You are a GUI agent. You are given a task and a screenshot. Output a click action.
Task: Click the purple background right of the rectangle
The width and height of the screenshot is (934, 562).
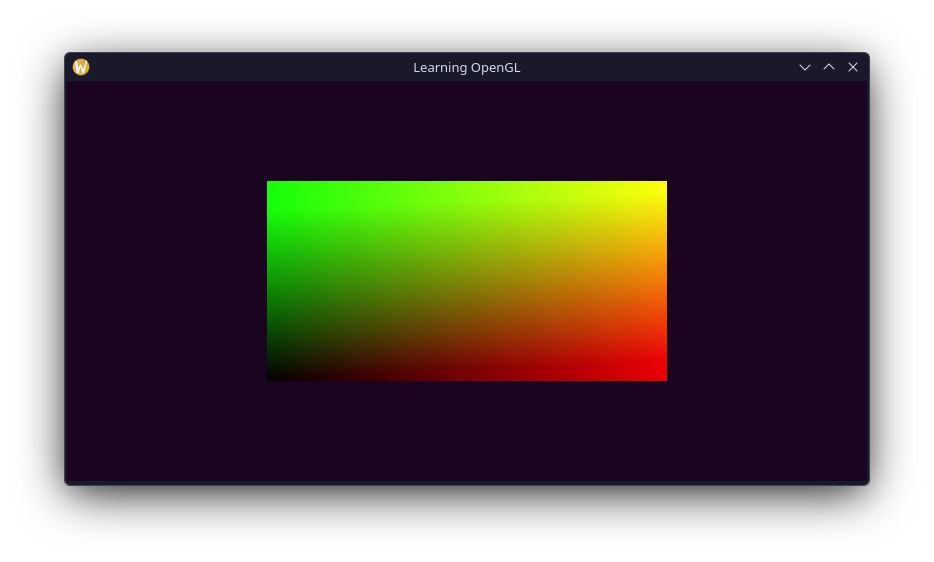click(767, 281)
